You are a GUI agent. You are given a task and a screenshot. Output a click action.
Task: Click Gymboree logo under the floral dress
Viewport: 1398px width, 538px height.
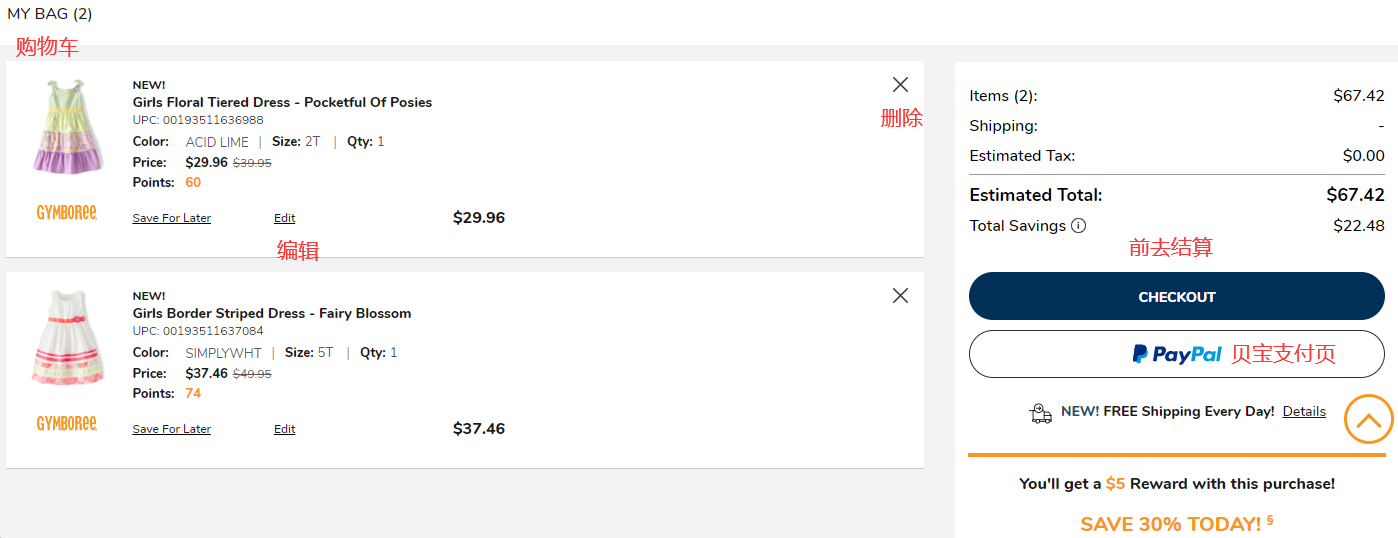point(67,213)
